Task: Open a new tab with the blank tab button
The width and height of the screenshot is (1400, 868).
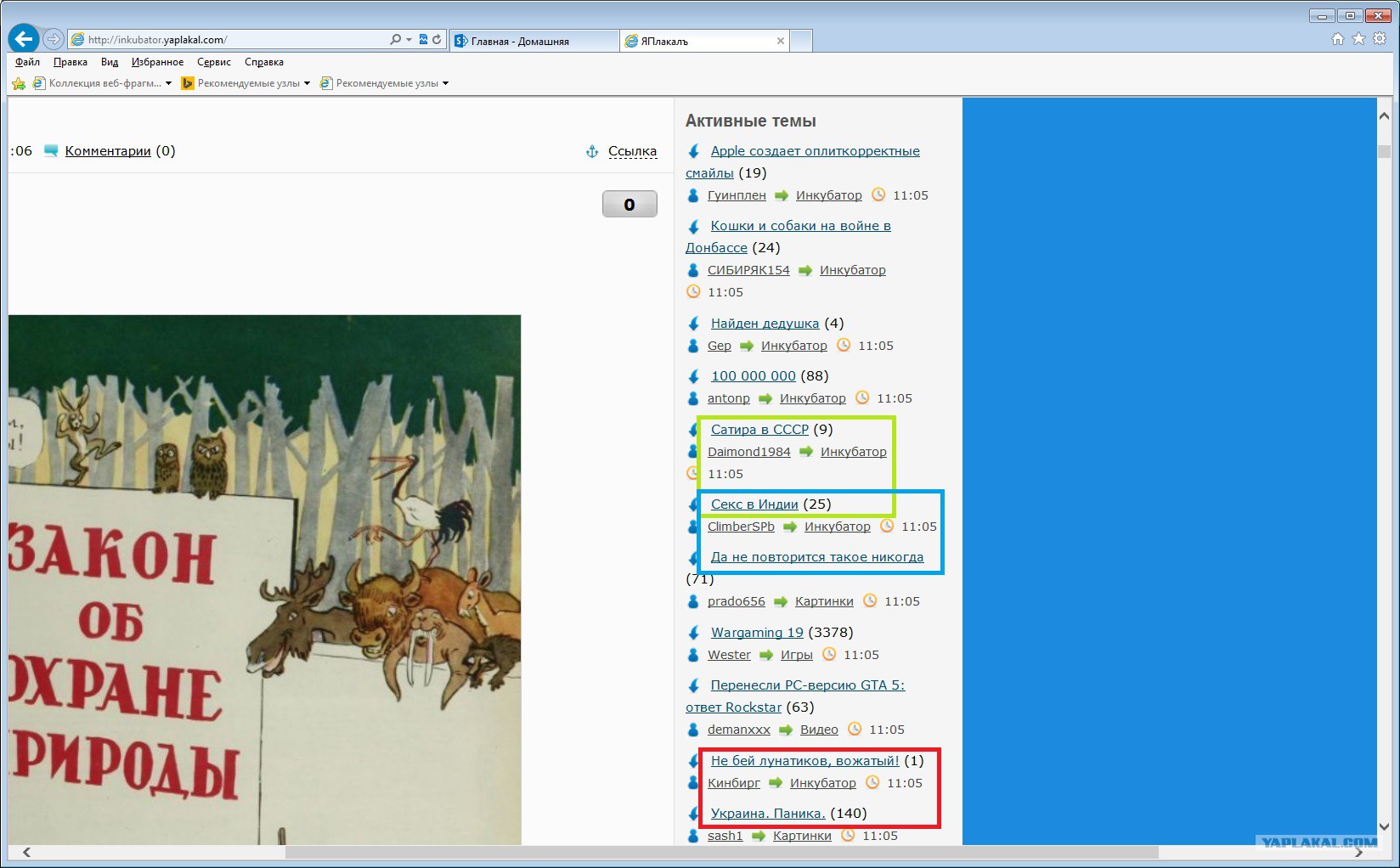Action: point(801,41)
